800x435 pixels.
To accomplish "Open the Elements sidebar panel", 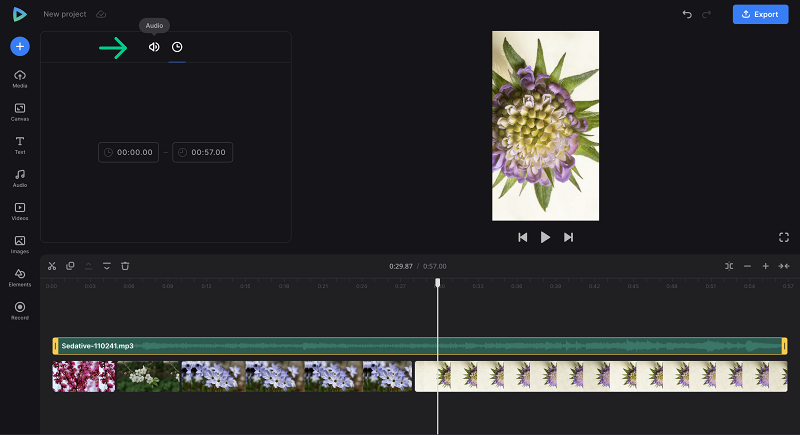I will click(20, 277).
